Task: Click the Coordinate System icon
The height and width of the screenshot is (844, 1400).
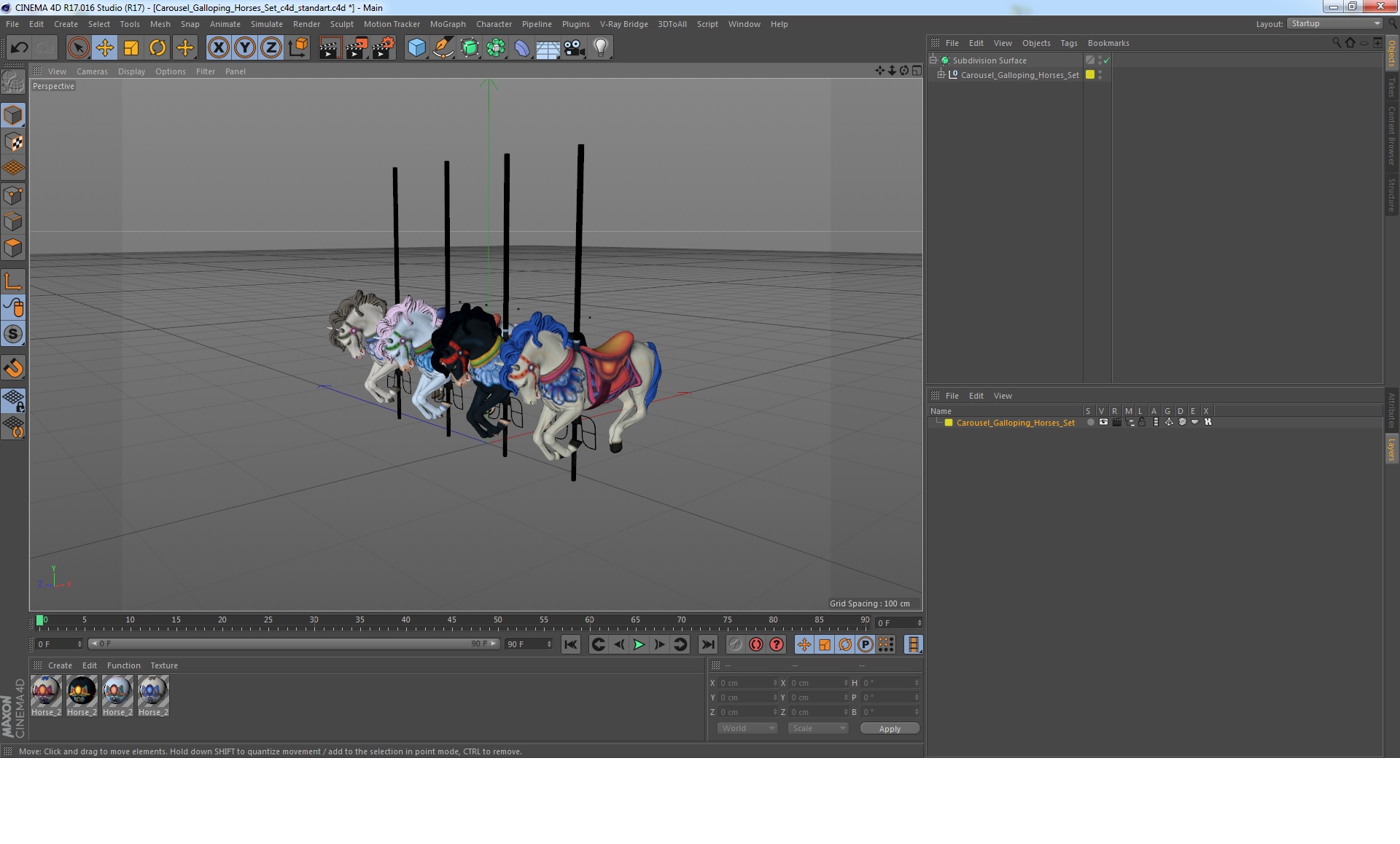Action: 298,48
